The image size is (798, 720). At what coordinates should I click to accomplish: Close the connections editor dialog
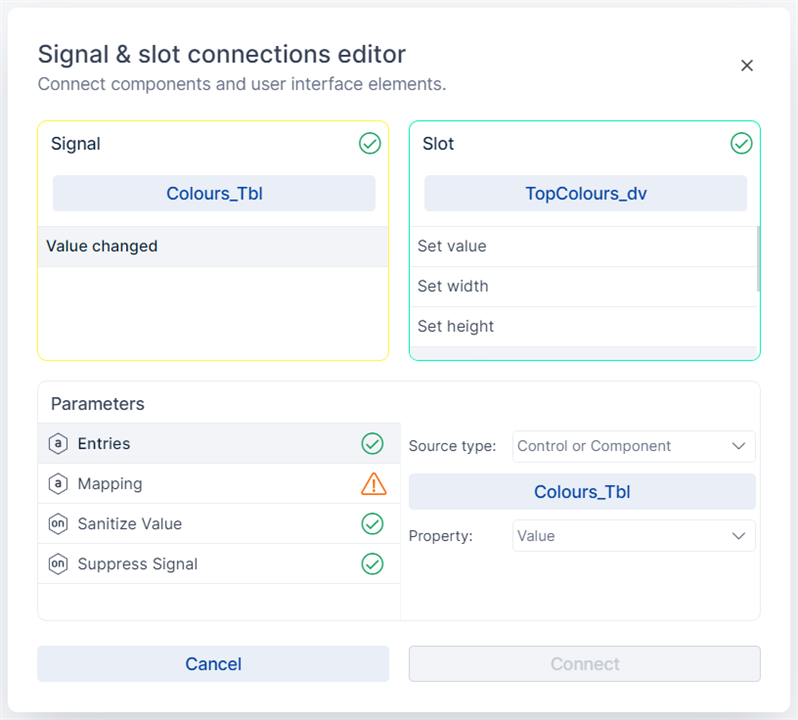point(746,66)
